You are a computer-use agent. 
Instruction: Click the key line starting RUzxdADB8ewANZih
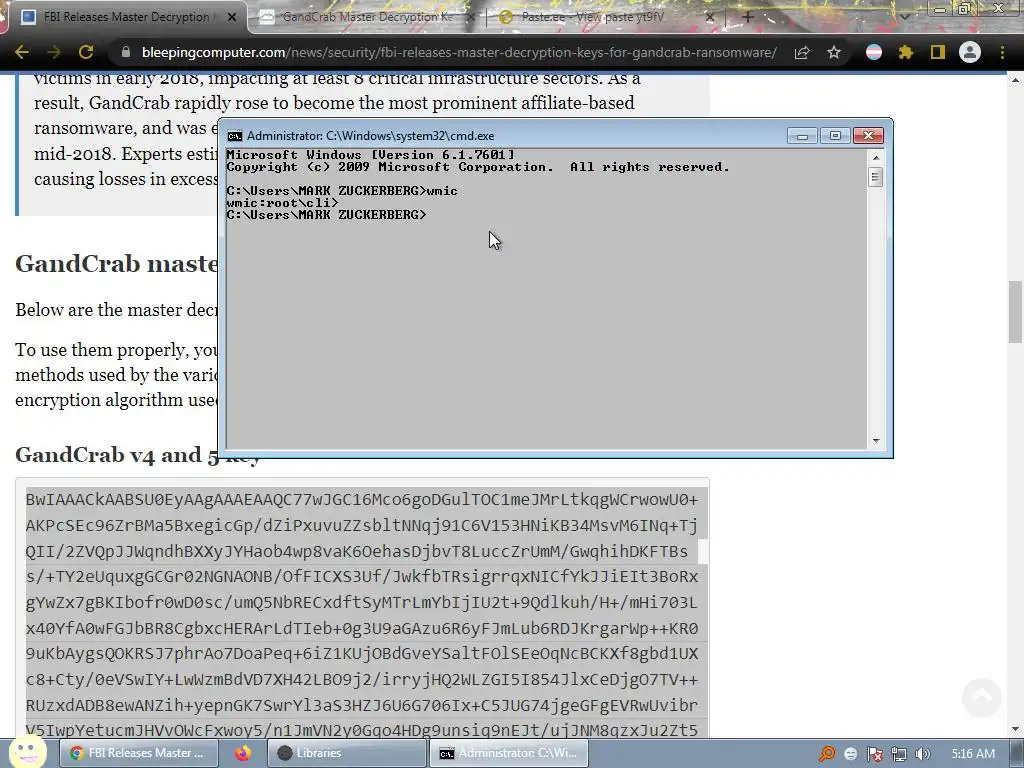[x=362, y=705]
